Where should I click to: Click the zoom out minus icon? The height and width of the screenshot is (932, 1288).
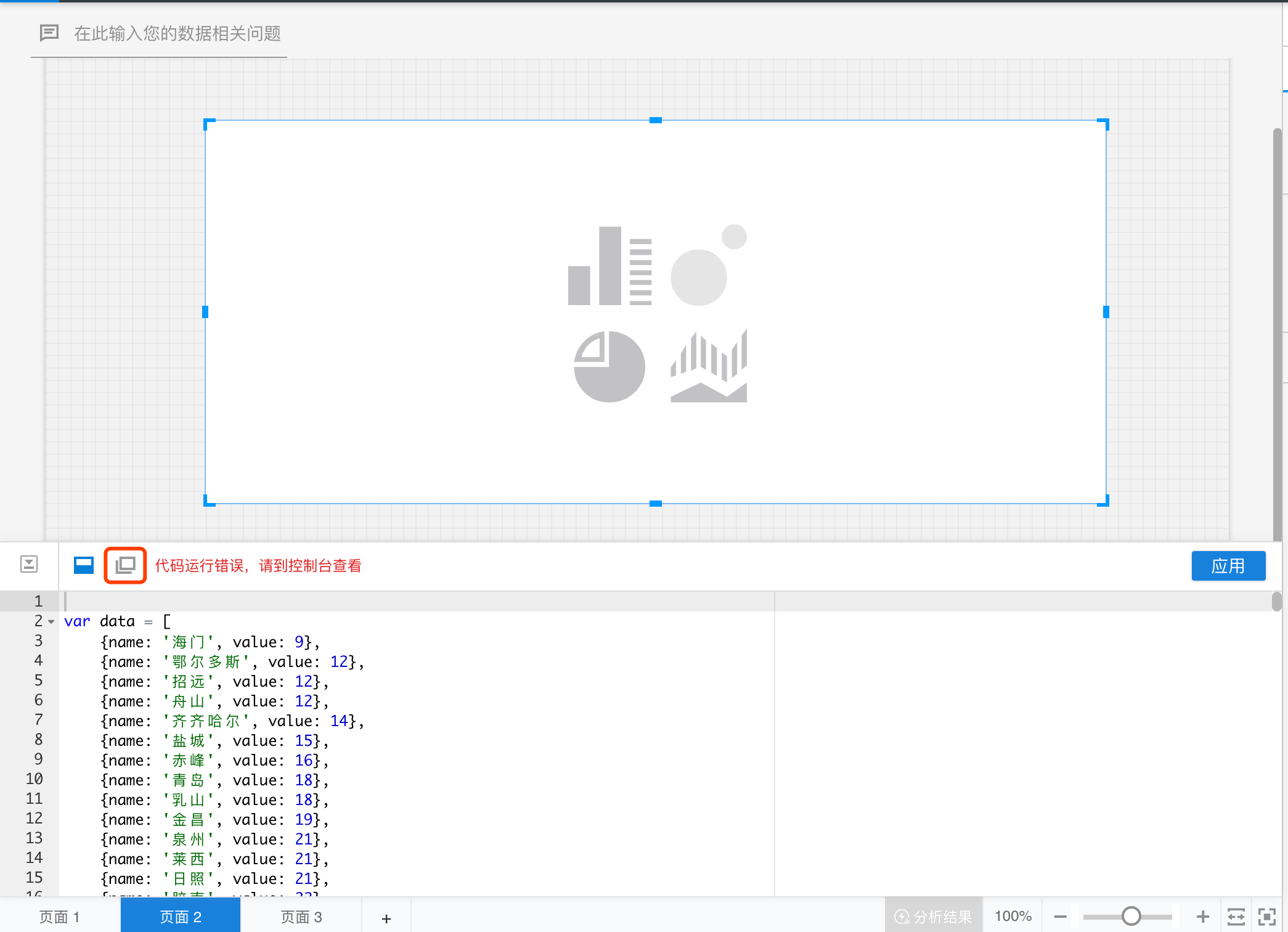(1060, 917)
